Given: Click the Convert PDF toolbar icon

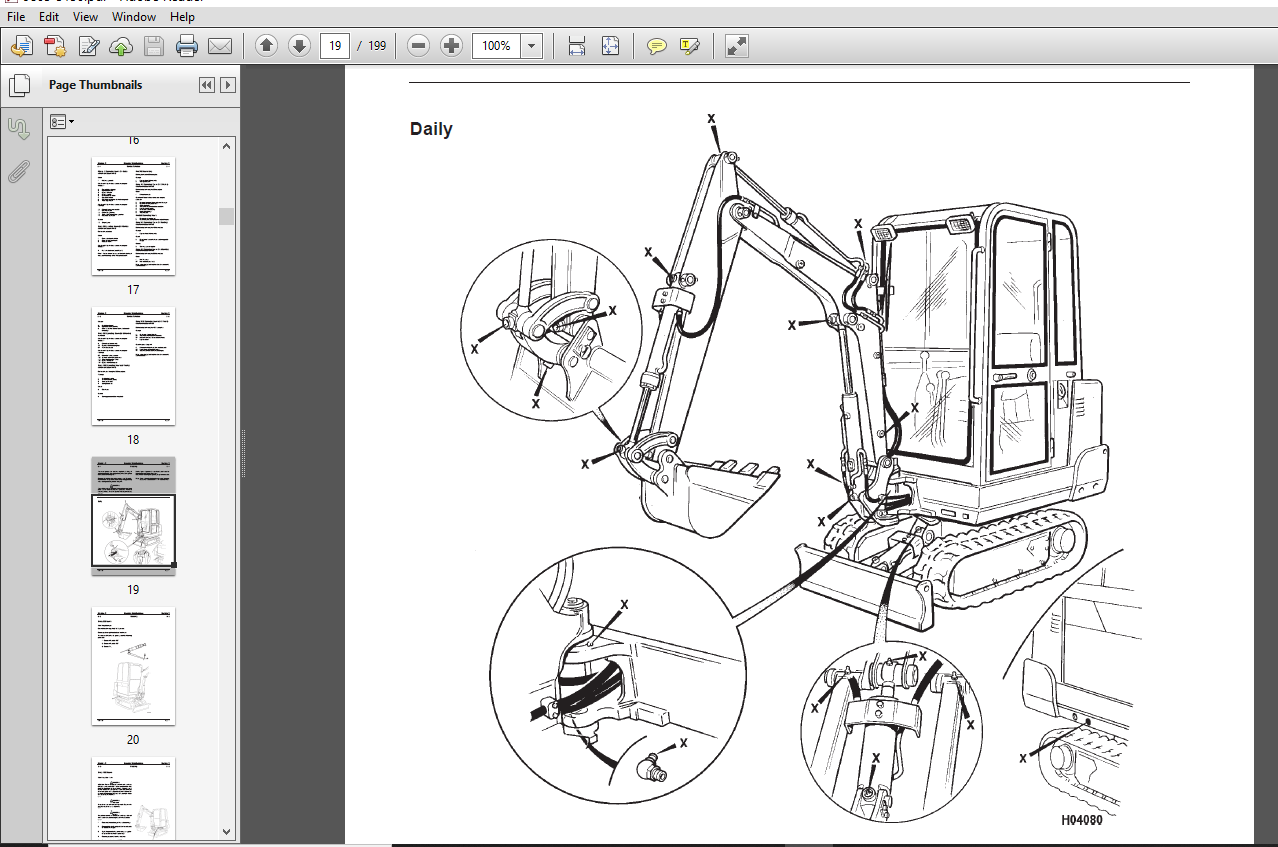Looking at the screenshot, I should [x=55, y=46].
